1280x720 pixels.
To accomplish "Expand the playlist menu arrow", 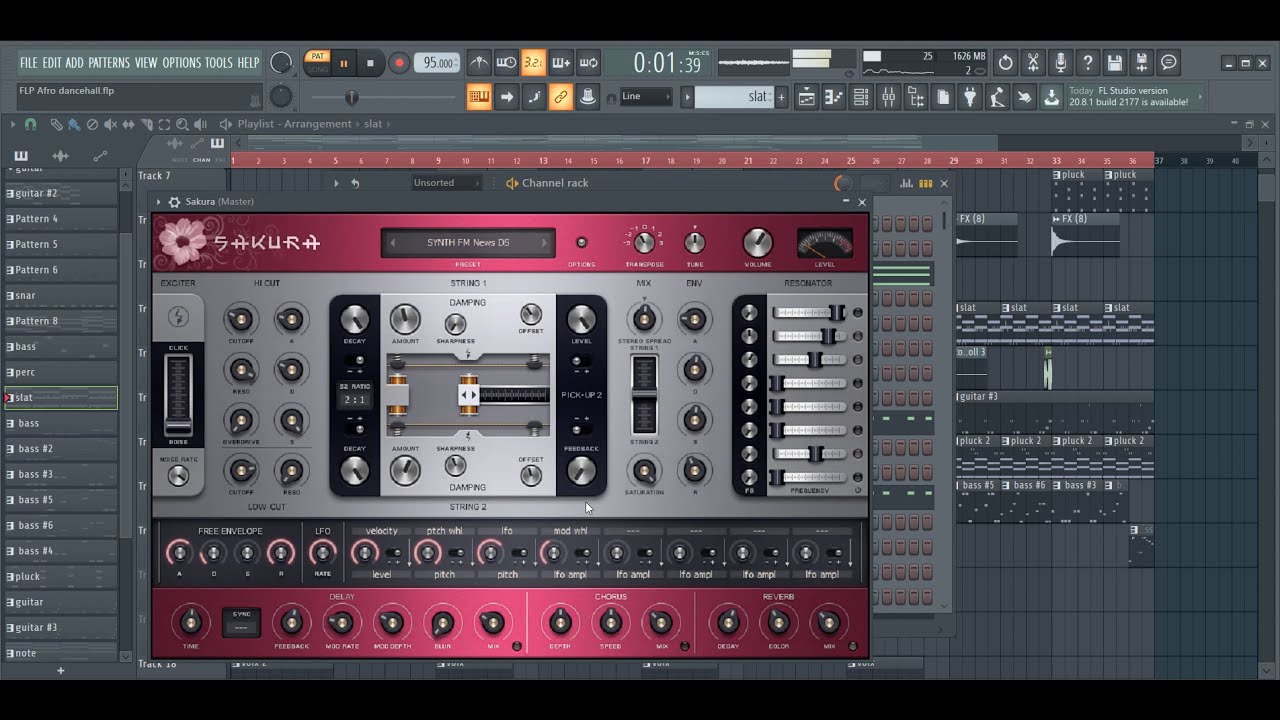I will tap(14, 125).
